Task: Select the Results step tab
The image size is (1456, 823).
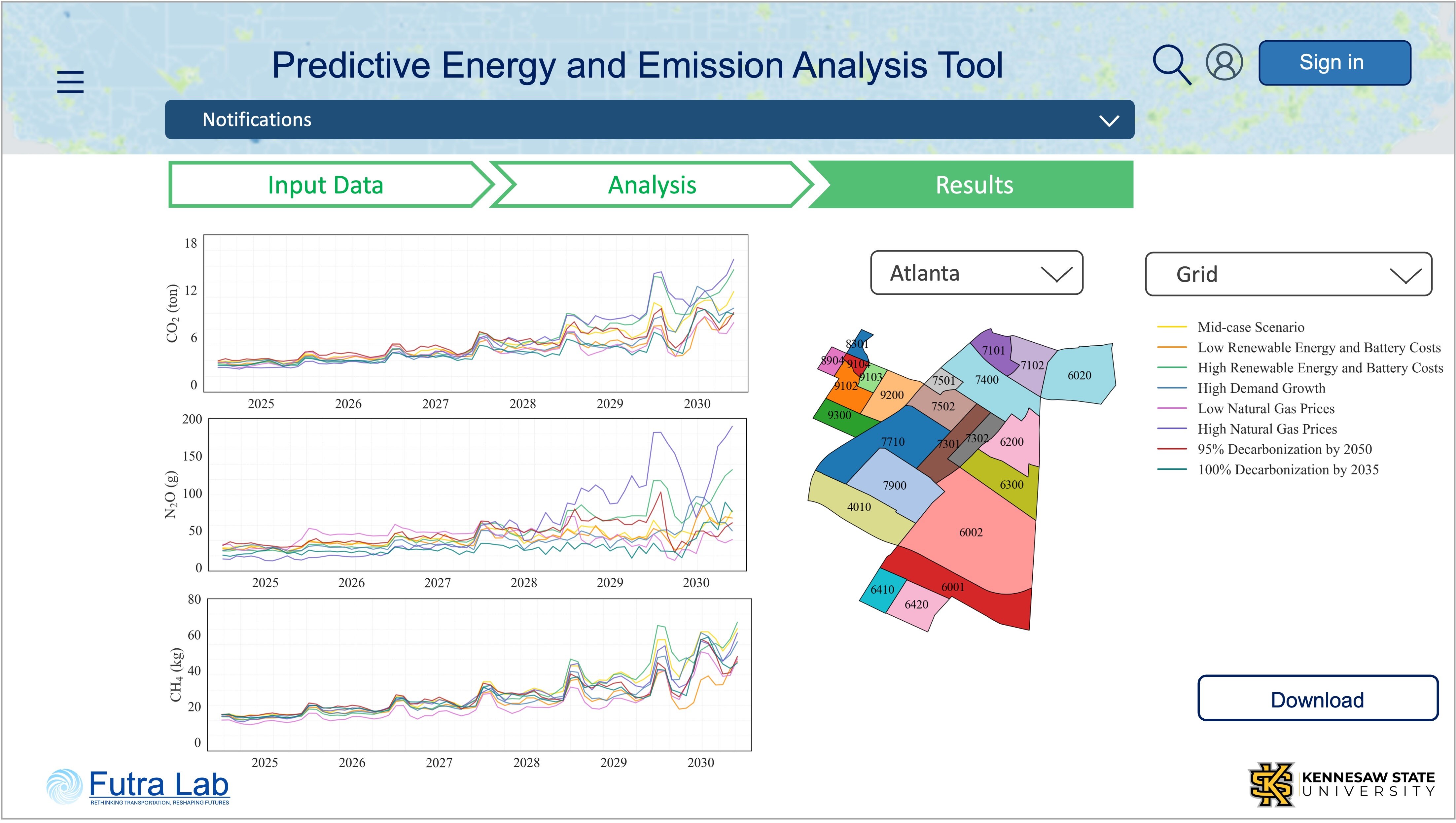Action: click(974, 186)
